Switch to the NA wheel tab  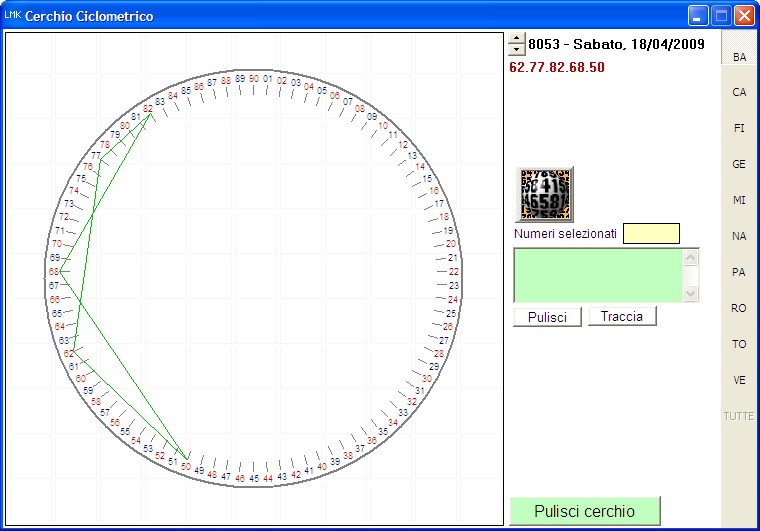[739, 236]
